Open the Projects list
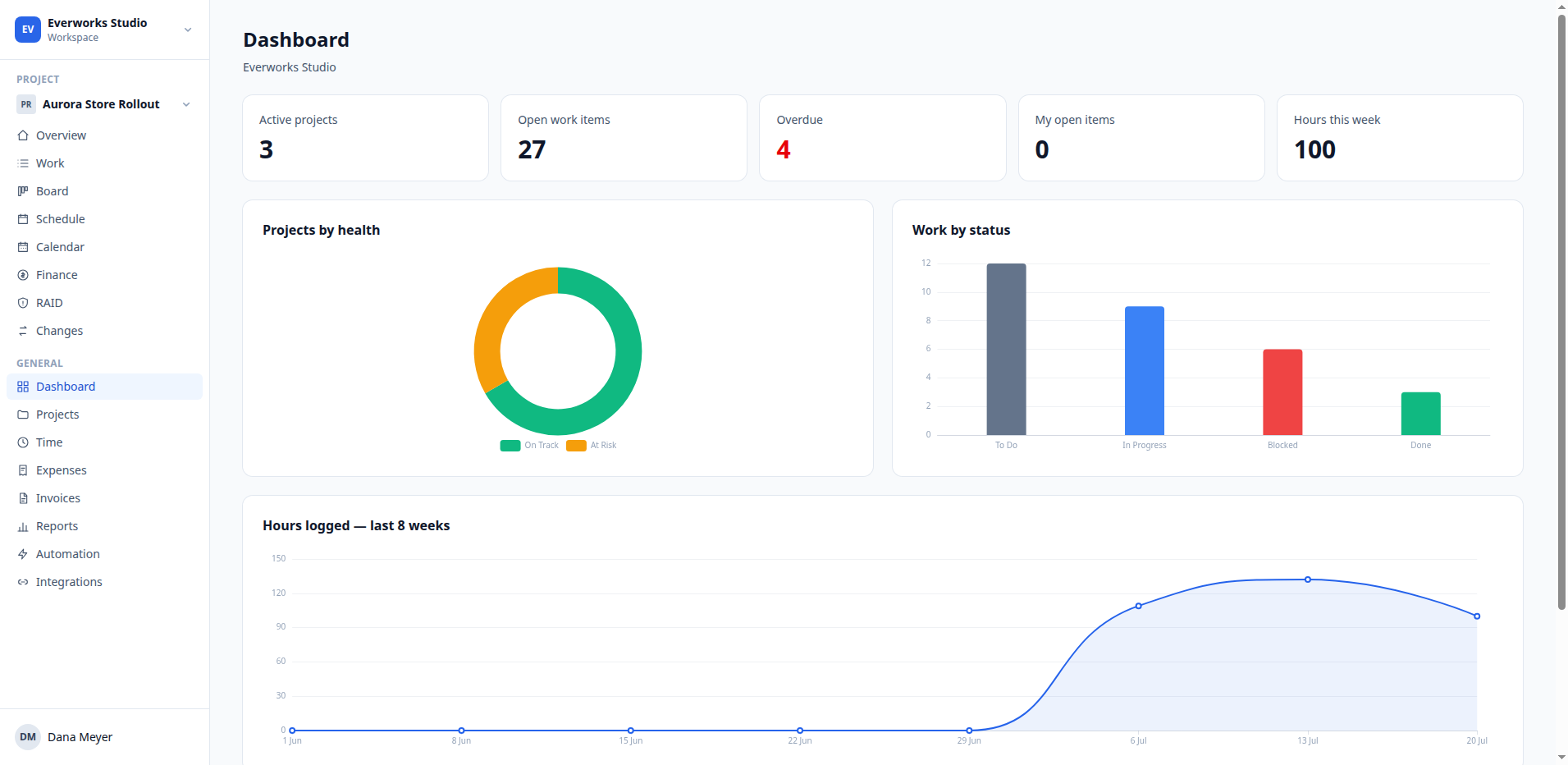1568x765 pixels. coord(104,415)
